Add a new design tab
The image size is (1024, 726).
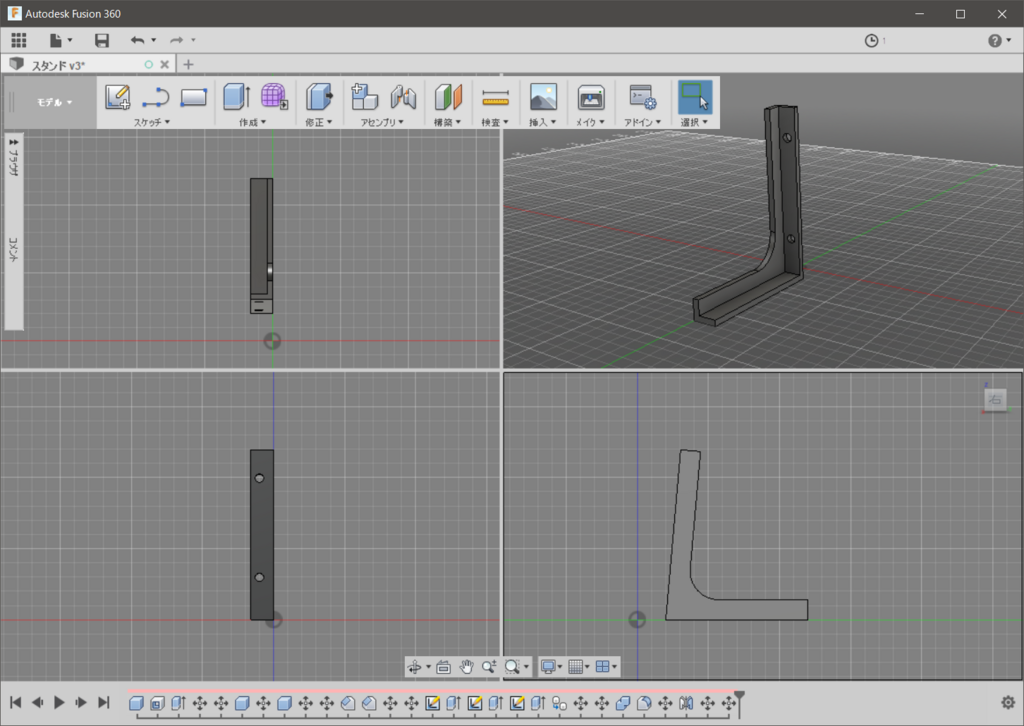[188, 65]
